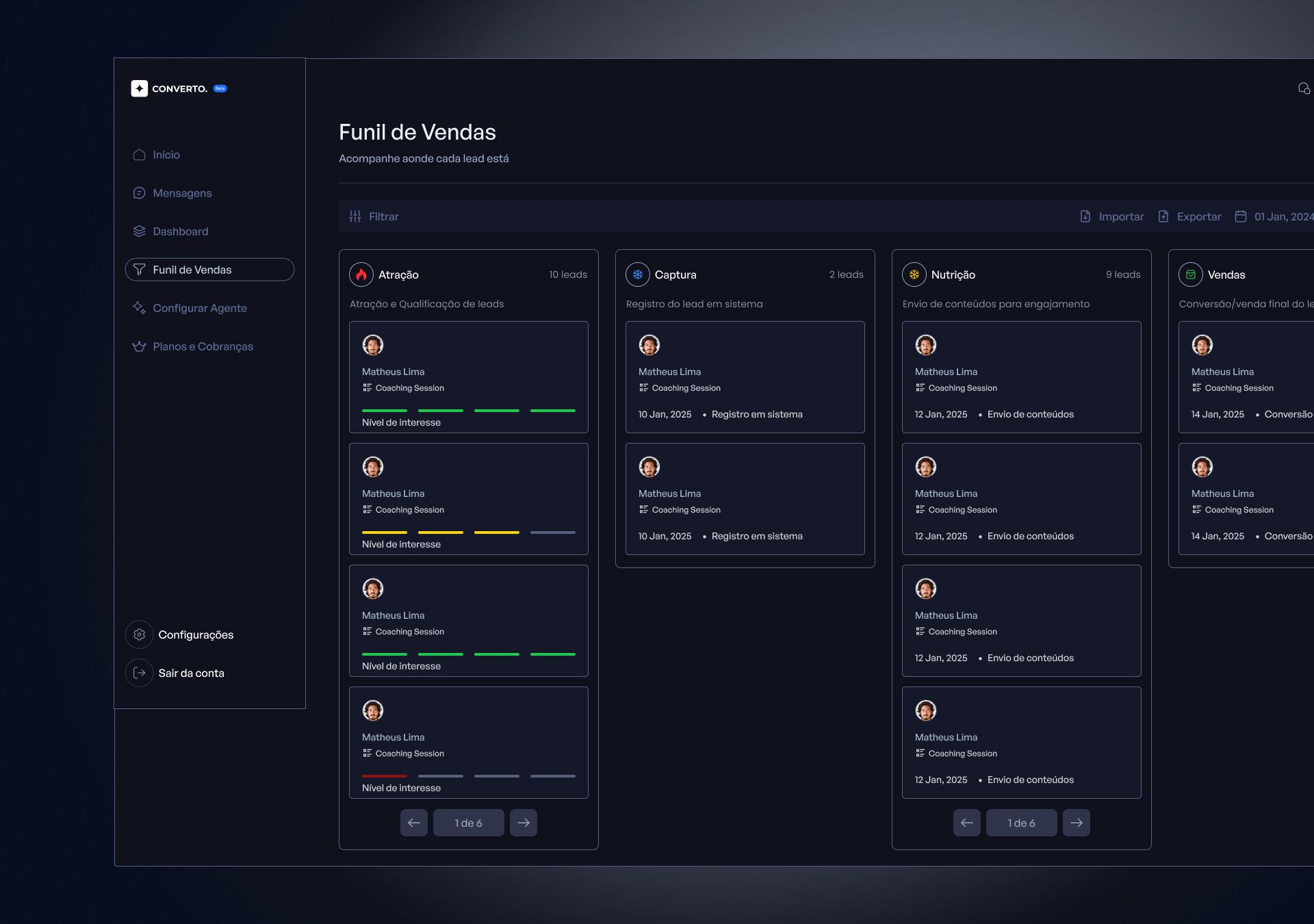Screen dimensions: 1314x924
Task: Open Mensagens in the sidebar
Action: coord(182,193)
